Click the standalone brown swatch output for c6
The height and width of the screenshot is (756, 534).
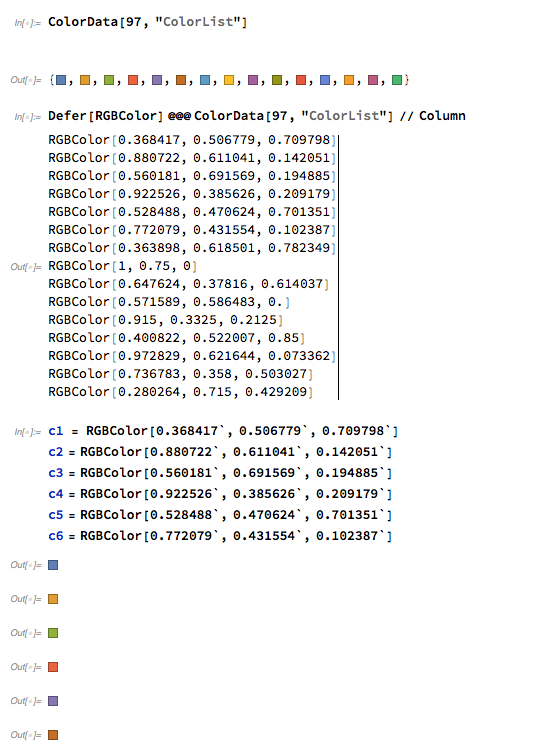pyautogui.click(x=53, y=735)
